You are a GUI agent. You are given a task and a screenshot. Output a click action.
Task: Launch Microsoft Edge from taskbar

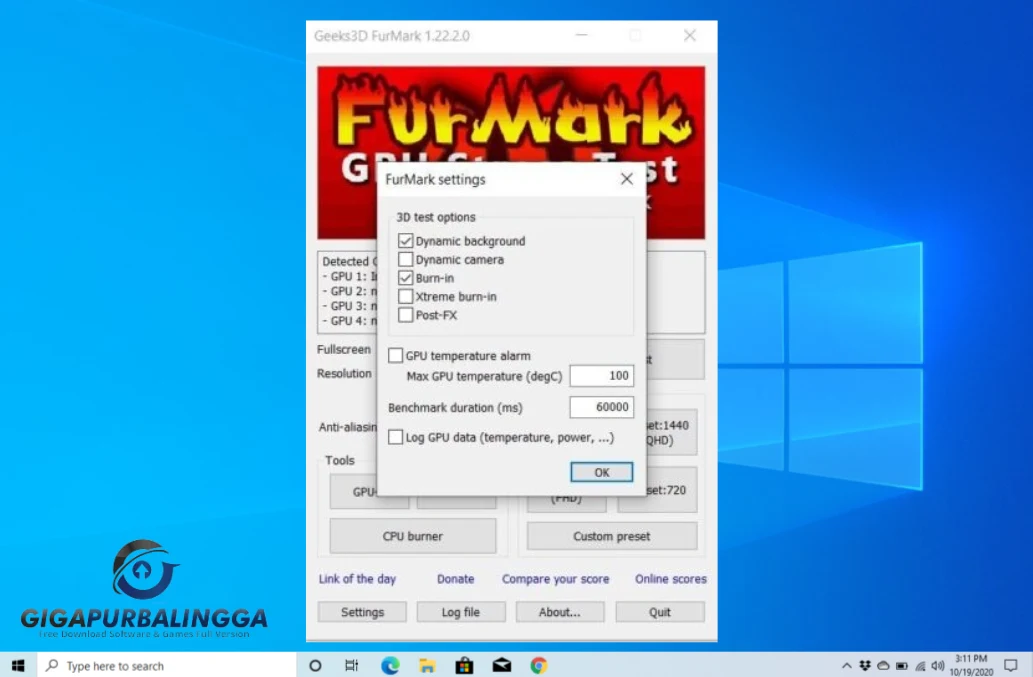click(390, 665)
